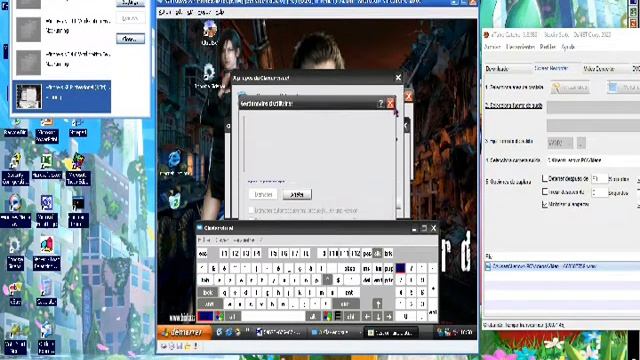Viewport: 640px width, 360px height.
Task: Click the Internet Explorer quick launch icon in the guest taskbar
Action: [220, 332]
